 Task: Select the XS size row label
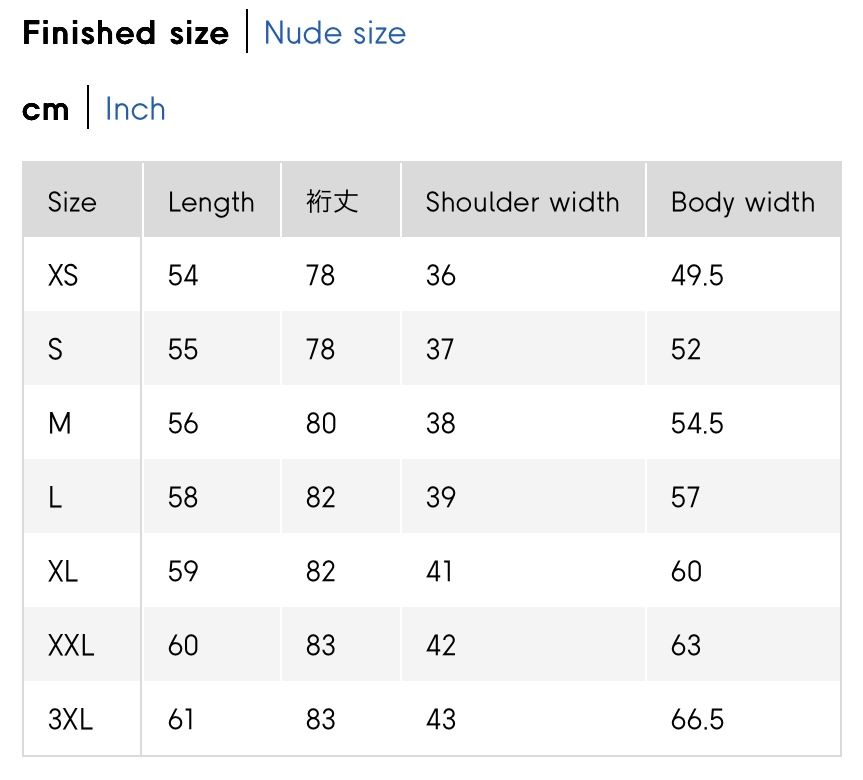[63, 275]
